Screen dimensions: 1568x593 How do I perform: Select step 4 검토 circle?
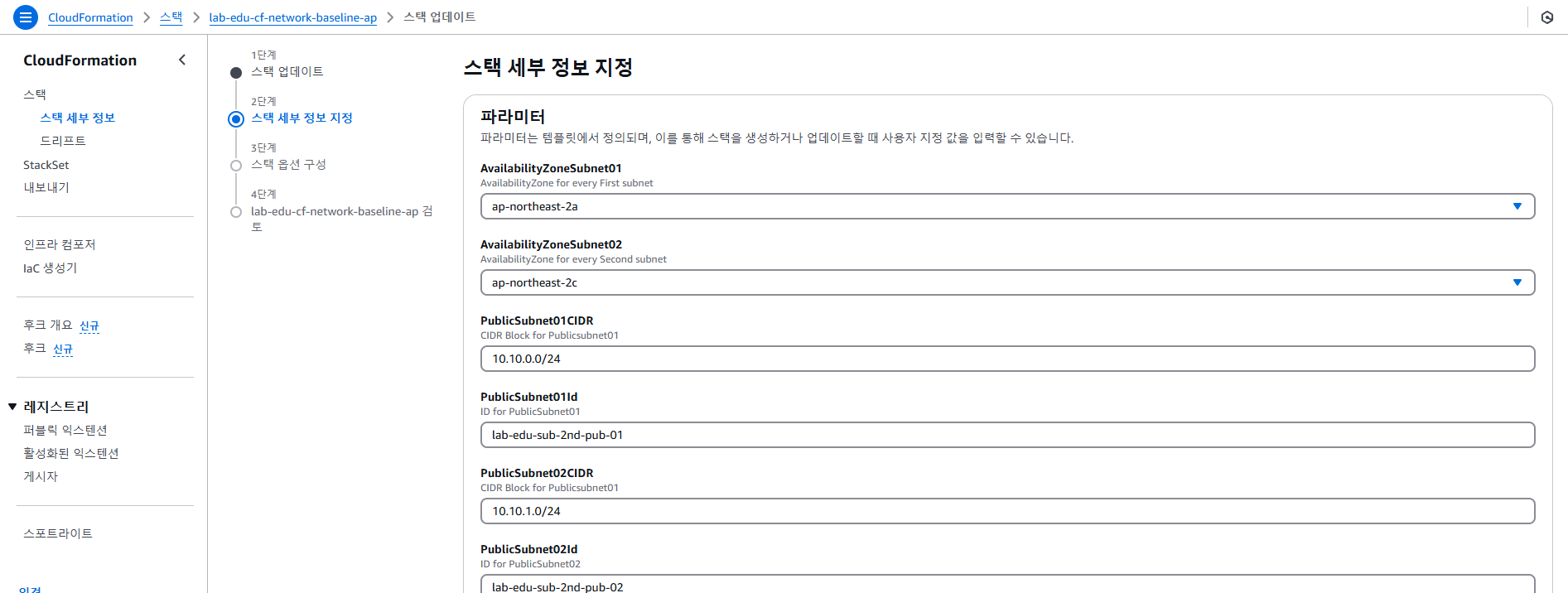pyautogui.click(x=236, y=212)
